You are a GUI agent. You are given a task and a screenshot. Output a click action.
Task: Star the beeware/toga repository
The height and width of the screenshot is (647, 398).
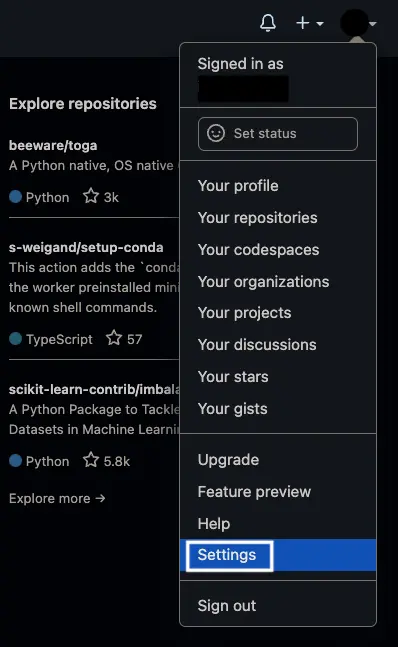91,196
